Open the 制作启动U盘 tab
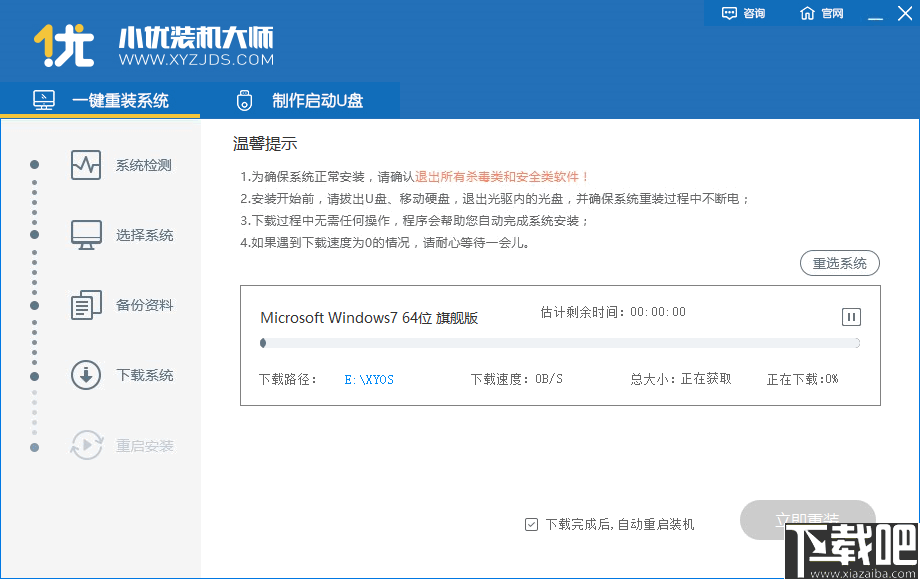 [300, 100]
